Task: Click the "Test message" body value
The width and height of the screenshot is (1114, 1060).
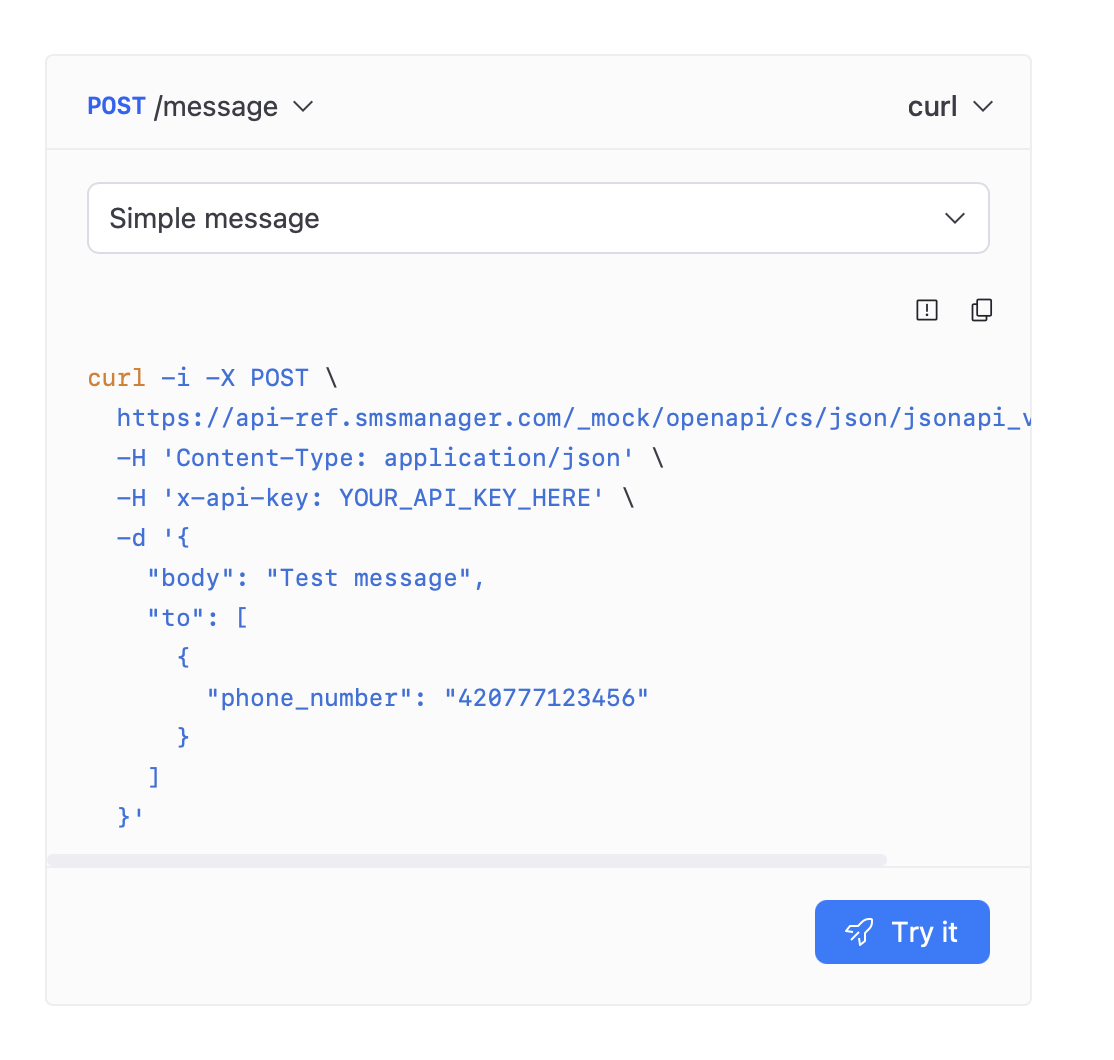Action: point(376,578)
